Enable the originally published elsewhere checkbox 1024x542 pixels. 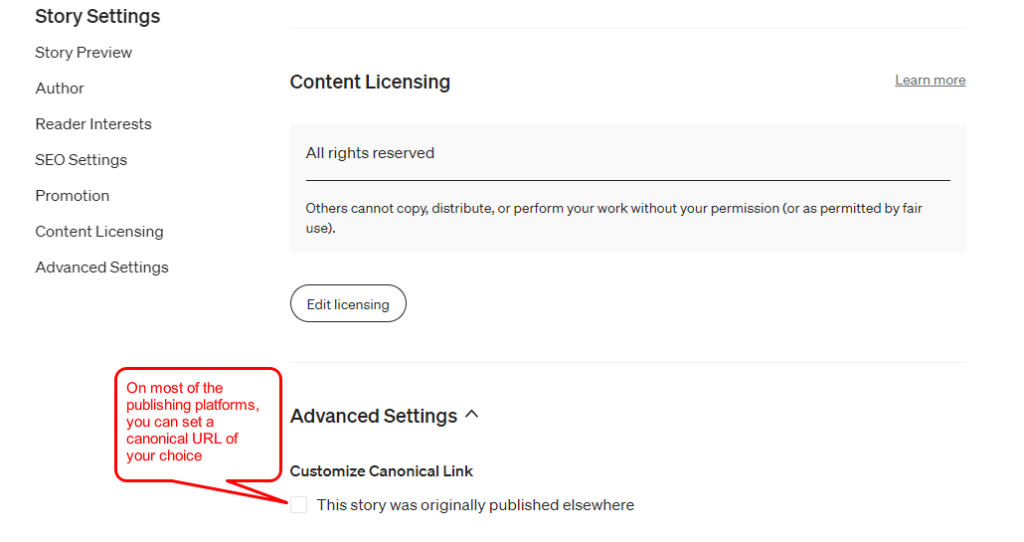tap(299, 505)
